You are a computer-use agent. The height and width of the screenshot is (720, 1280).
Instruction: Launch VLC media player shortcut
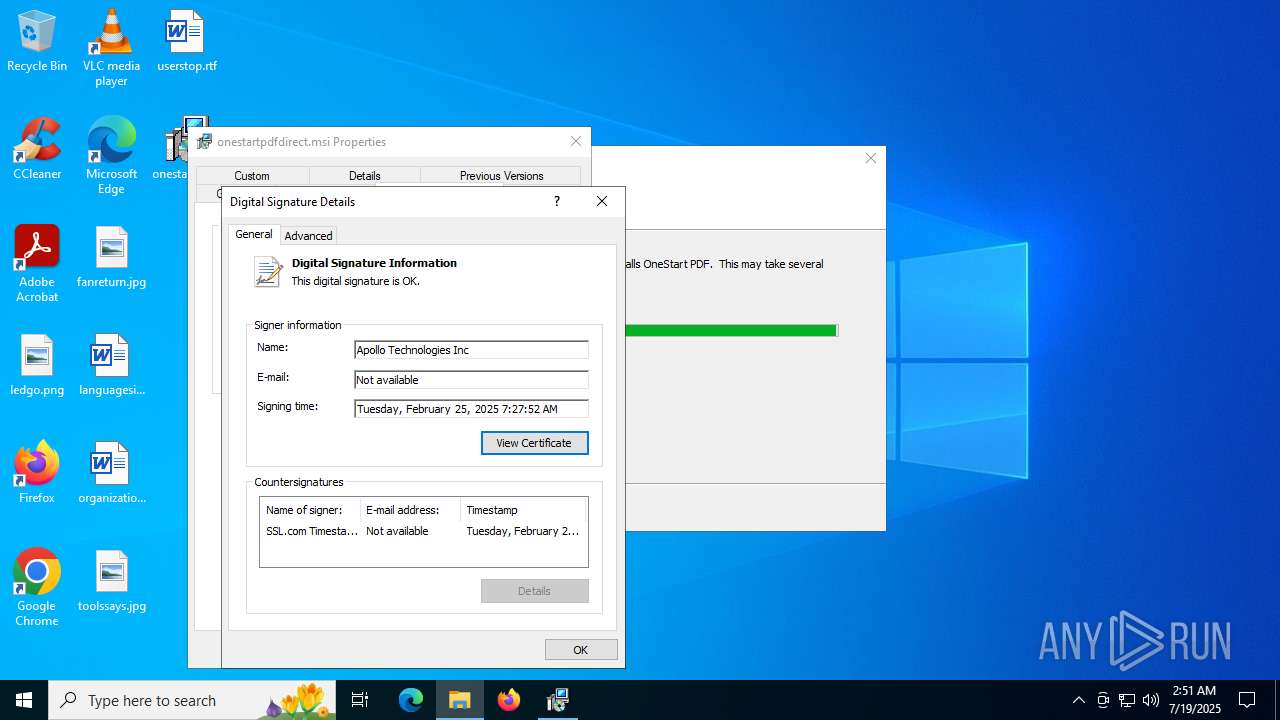coord(111,48)
